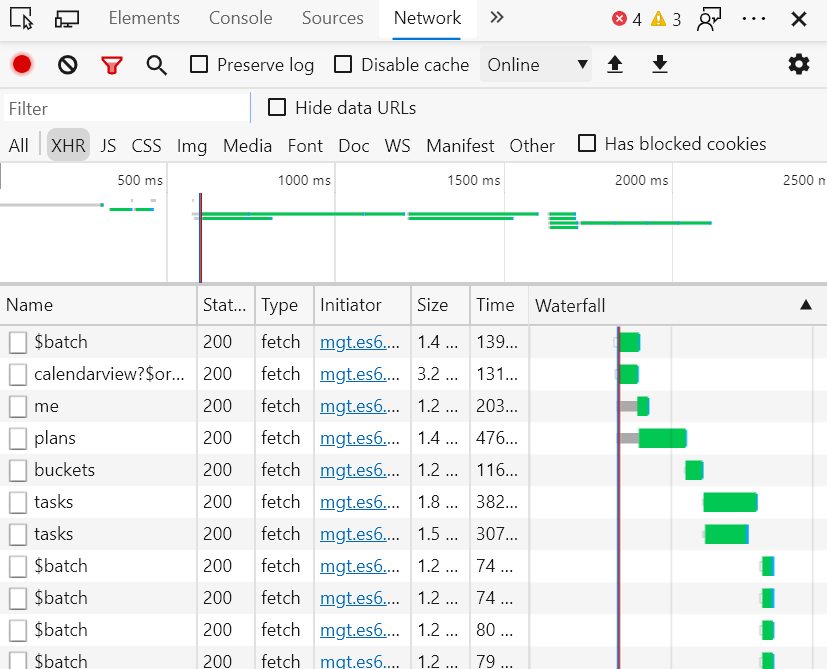Screen dimensions: 827x669
Task: Filter requests by WS type
Action: coord(397,145)
